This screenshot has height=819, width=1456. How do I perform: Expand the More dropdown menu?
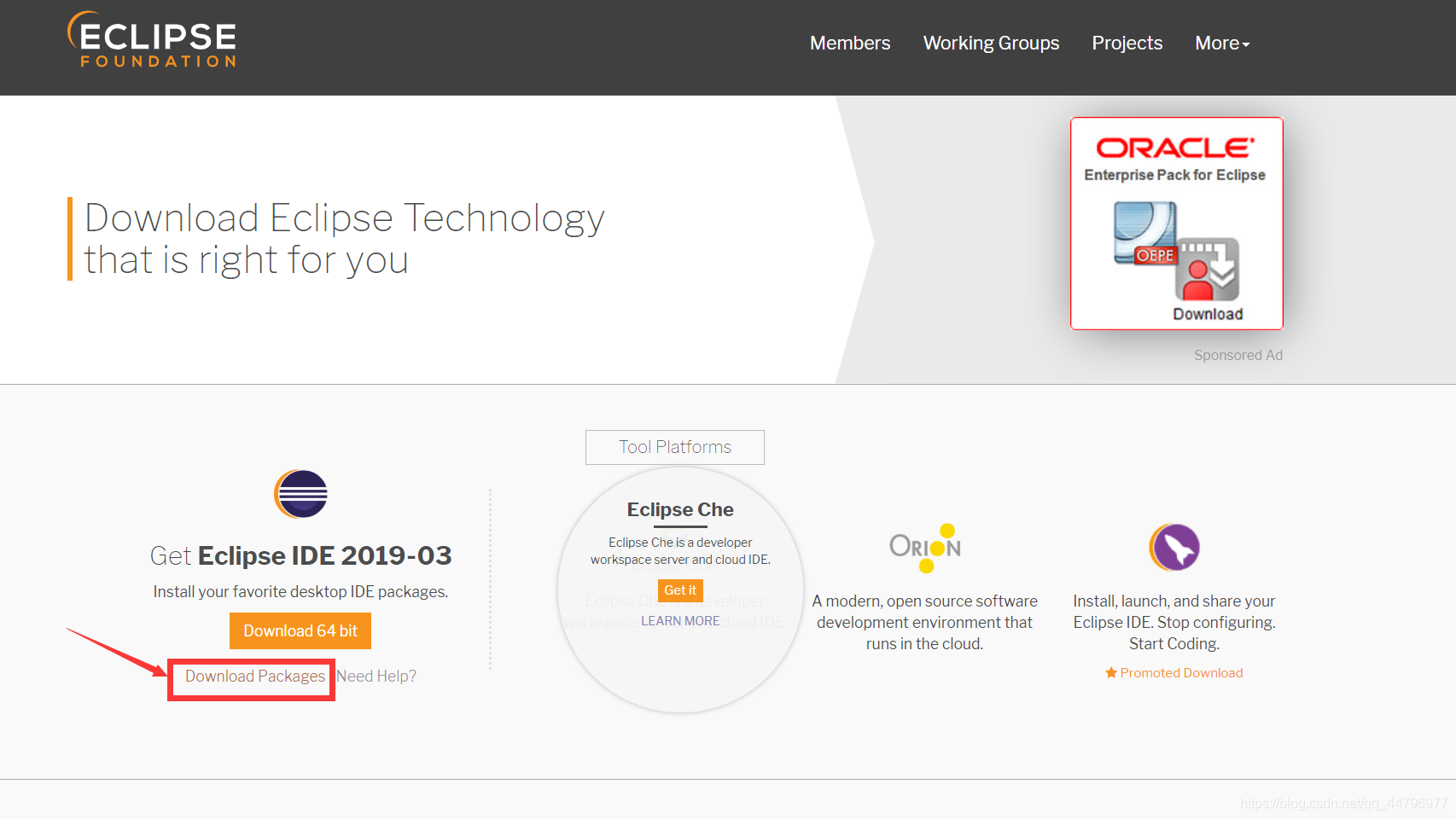click(1222, 43)
